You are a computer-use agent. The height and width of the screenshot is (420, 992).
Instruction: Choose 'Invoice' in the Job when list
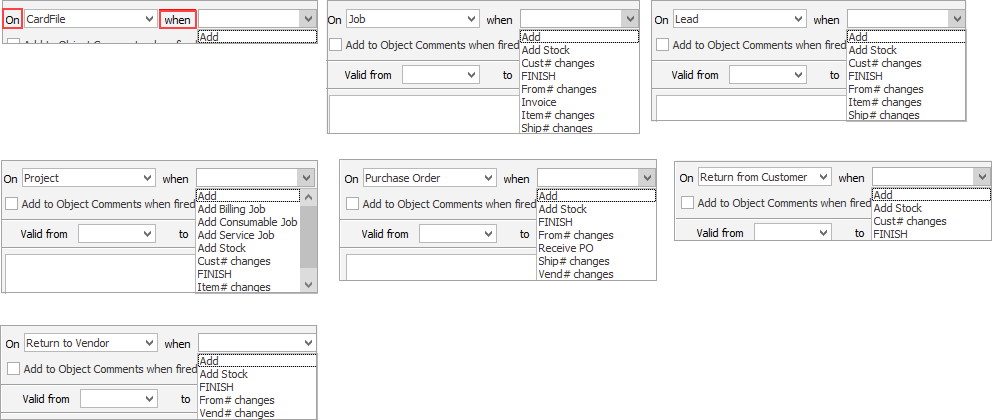(x=579, y=102)
